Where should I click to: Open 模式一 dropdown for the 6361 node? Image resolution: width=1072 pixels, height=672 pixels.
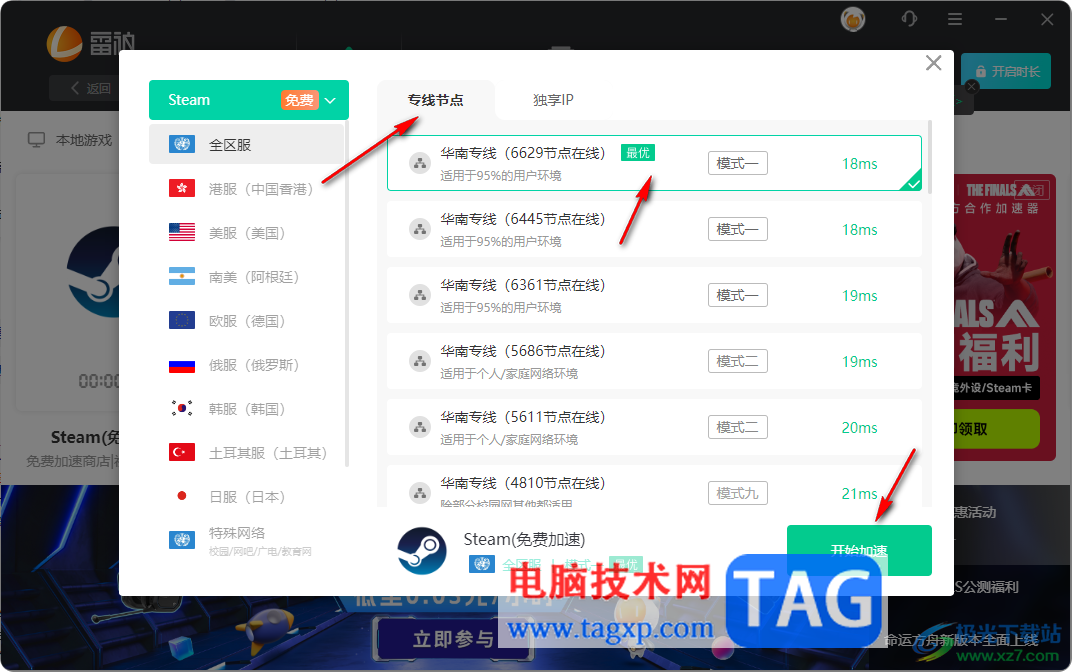738,295
